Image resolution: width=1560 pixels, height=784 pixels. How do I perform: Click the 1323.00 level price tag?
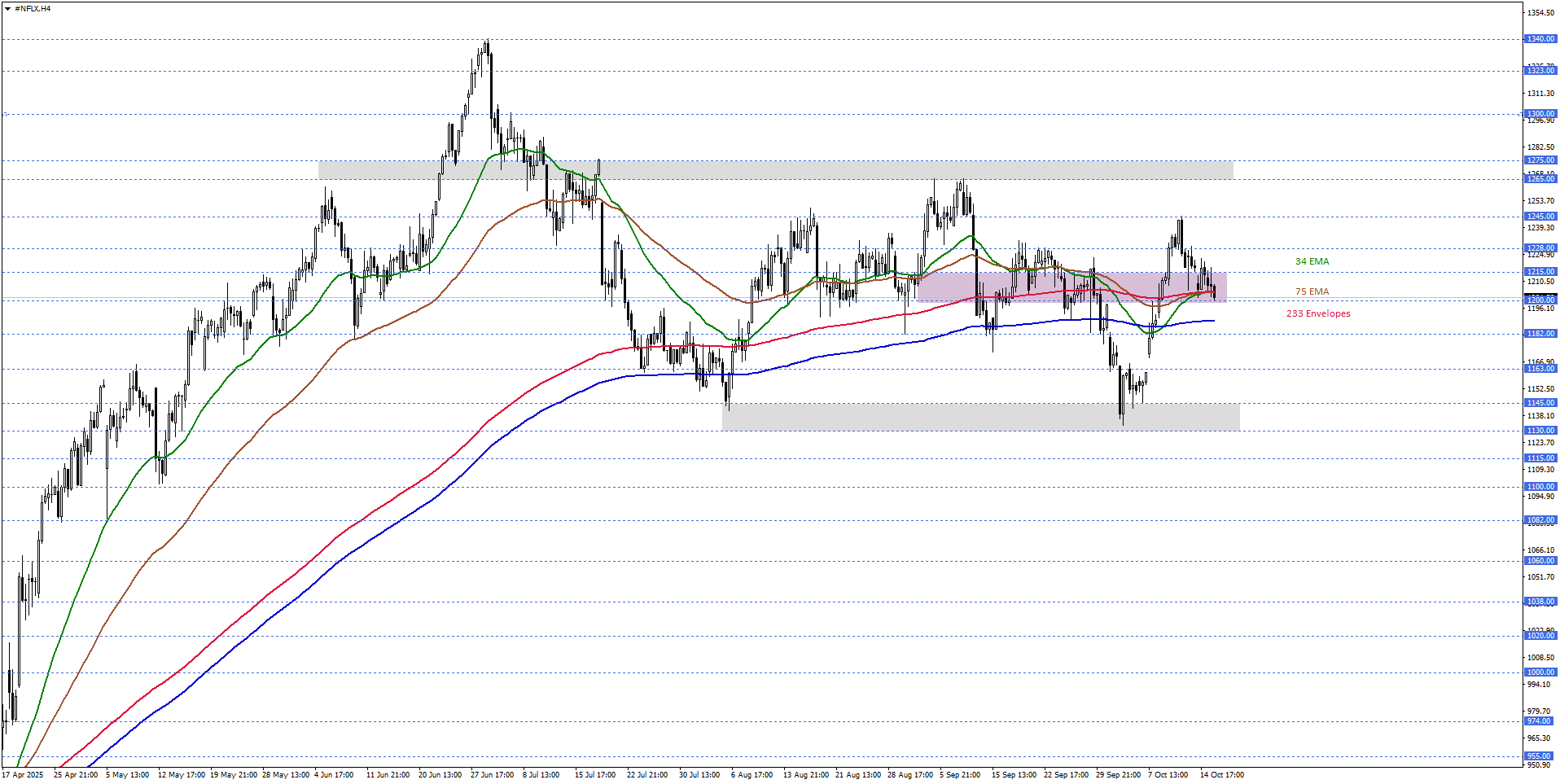tap(1540, 71)
